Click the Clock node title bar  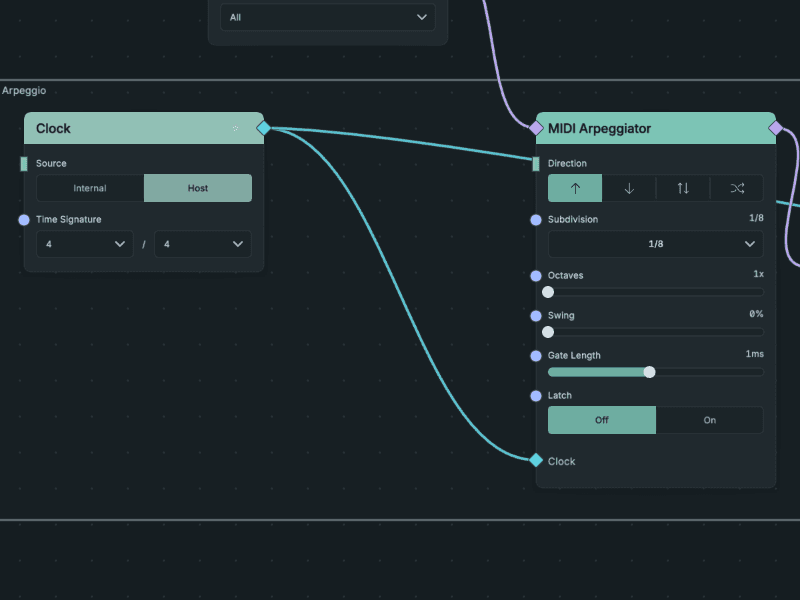(144, 128)
